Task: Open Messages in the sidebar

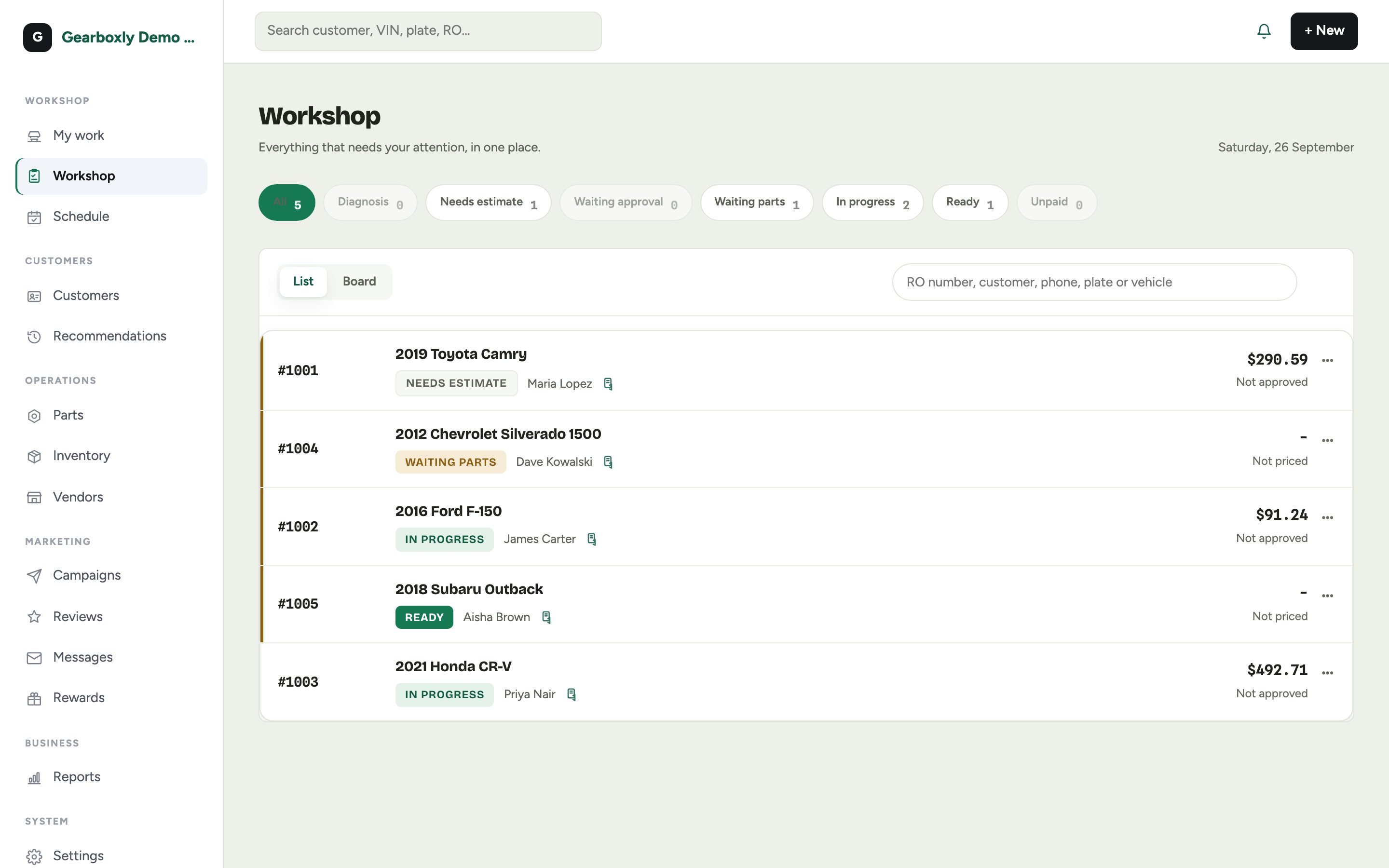Action: click(x=112, y=657)
